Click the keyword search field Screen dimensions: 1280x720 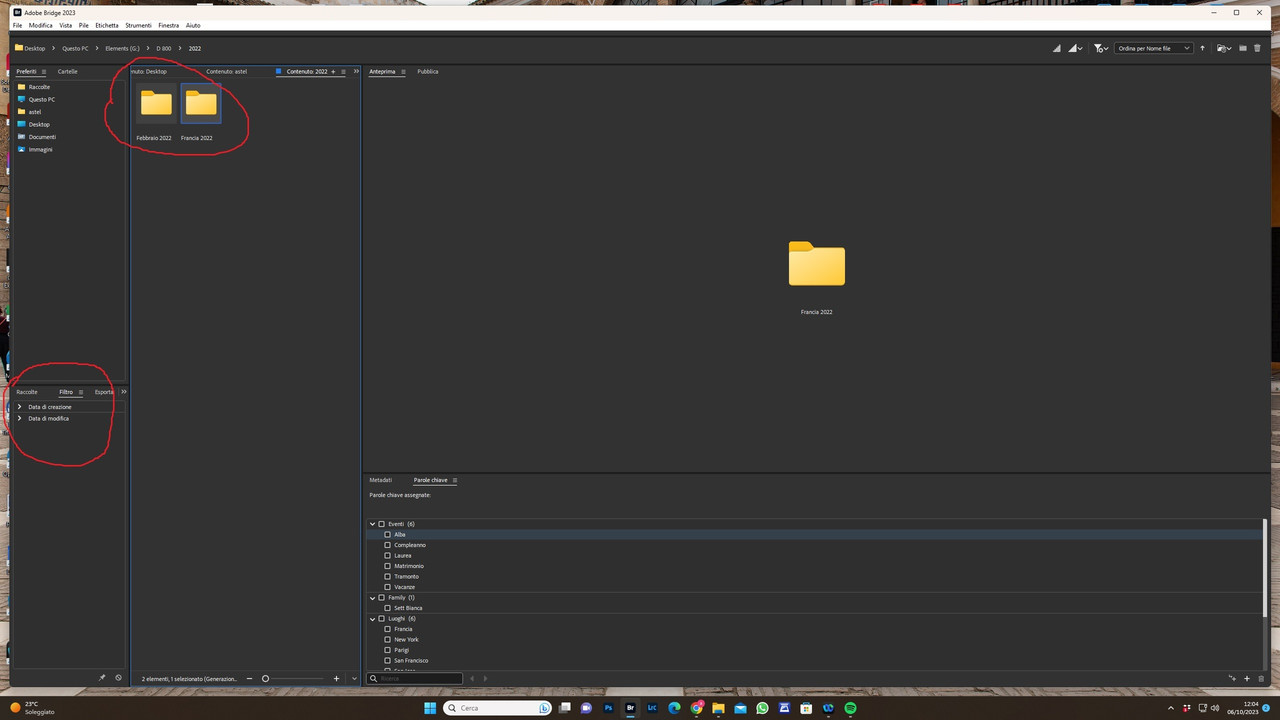click(414, 678)
